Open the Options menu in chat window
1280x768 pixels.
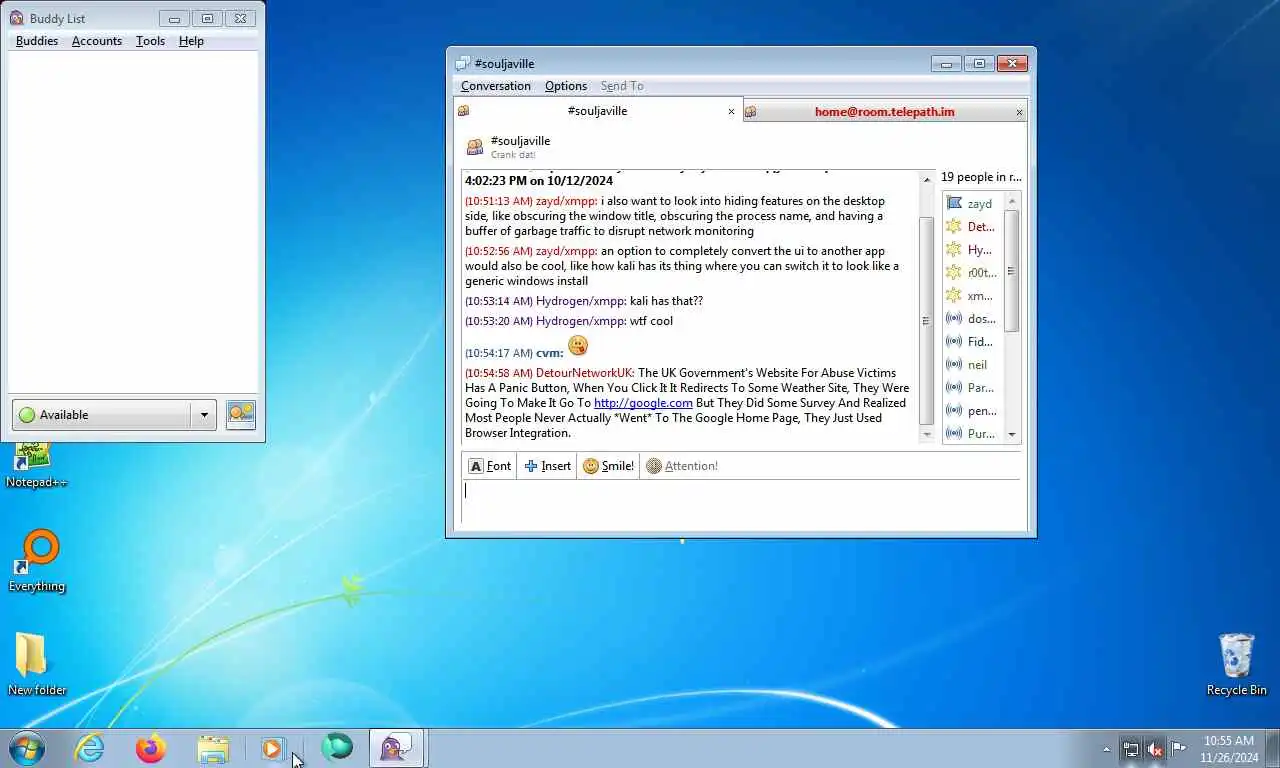coord(566,86)
